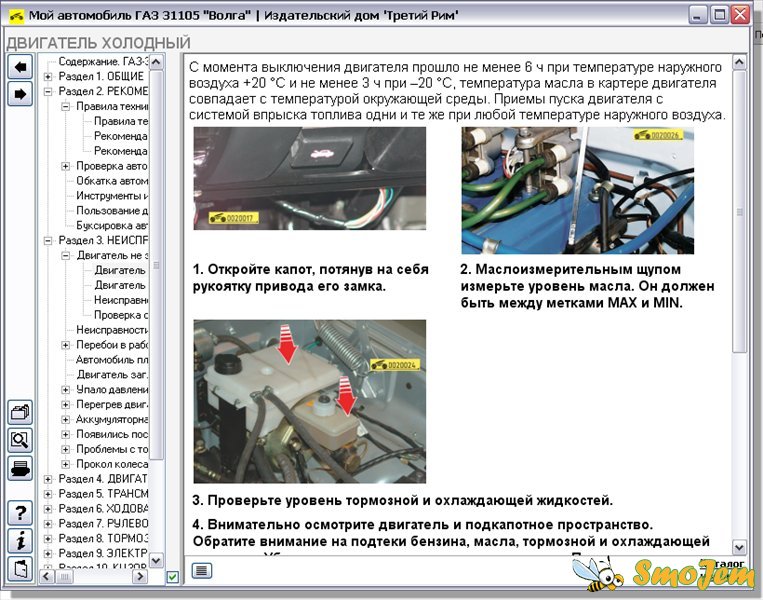Open the info 'i' icon
This screenshot has height=600, width=763.
pos(20,541)
